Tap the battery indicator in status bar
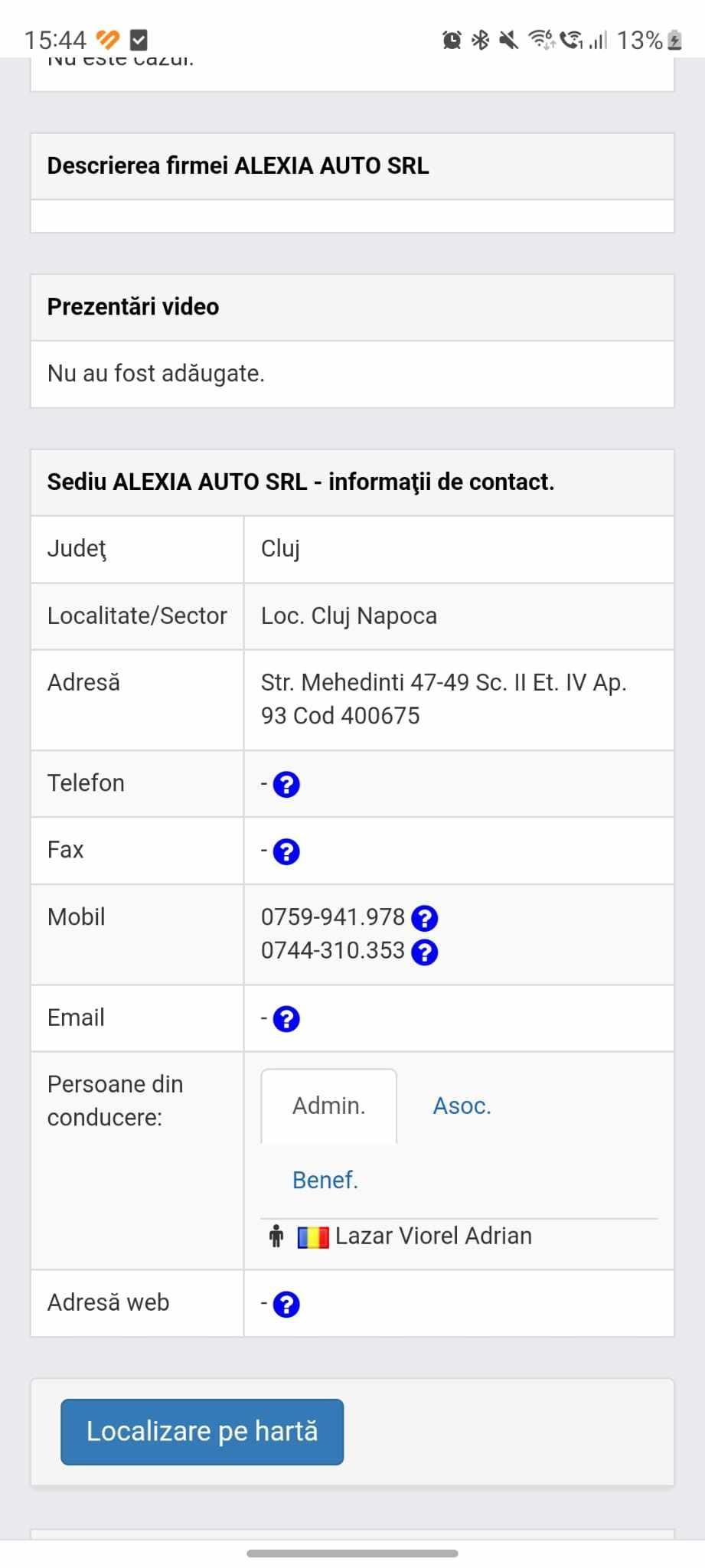This screenshot has height=1568, width=705. [x=674, y=40]
